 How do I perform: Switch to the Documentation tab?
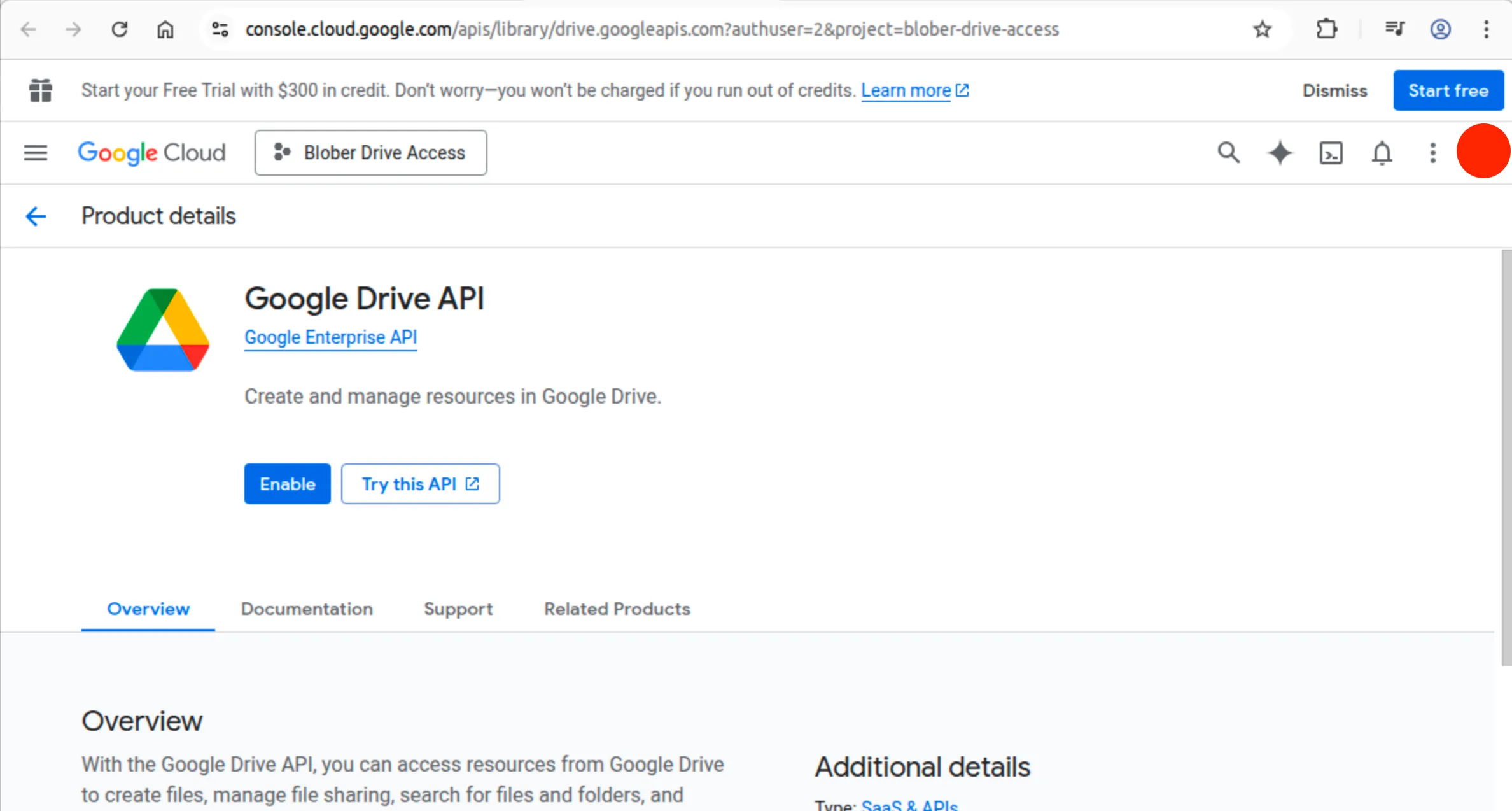point(307,609)
